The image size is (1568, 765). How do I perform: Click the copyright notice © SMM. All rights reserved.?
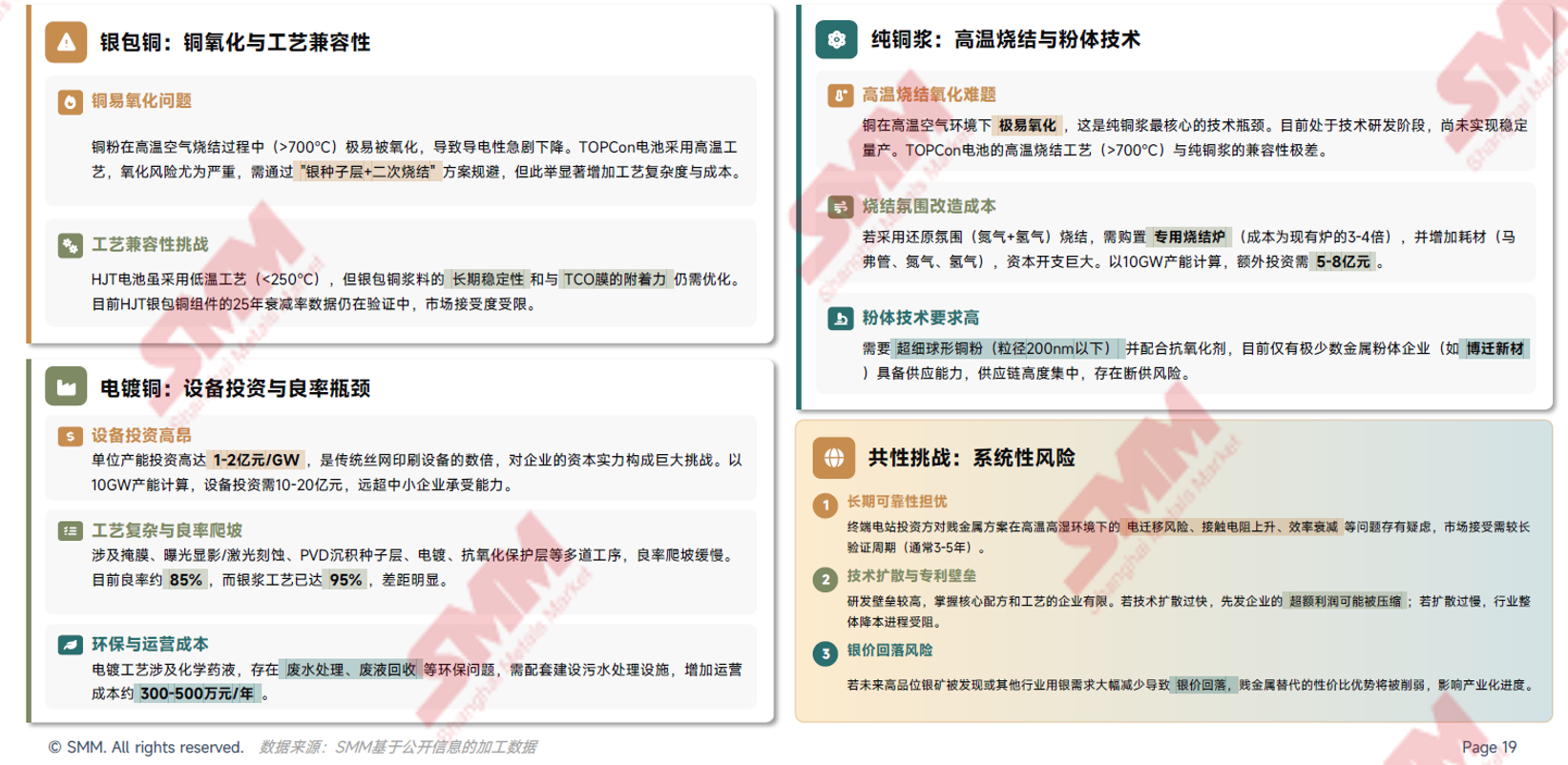tap(146, 747)
